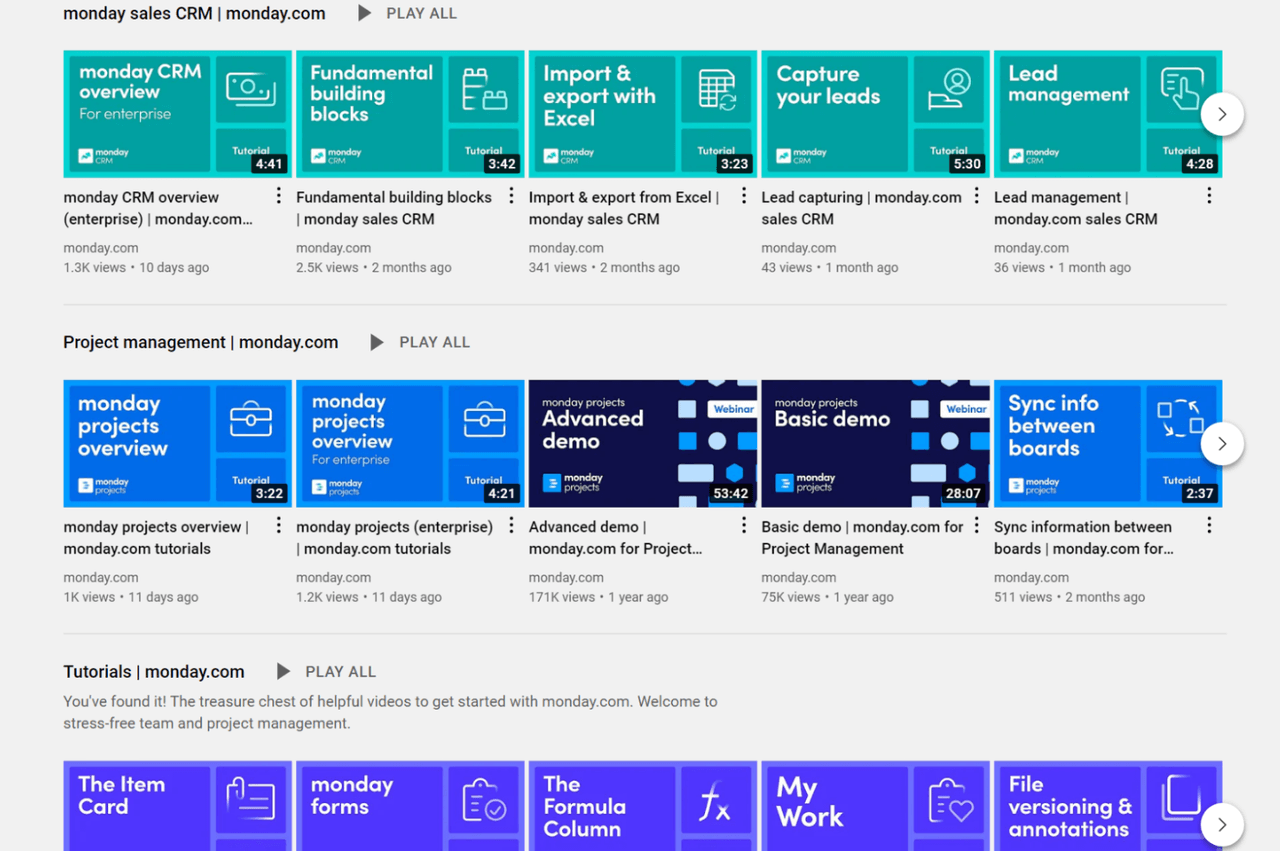The image size is (1280, 851).
Task: Select the text '1.3K views • 10 days ago'
Action: 136,268
